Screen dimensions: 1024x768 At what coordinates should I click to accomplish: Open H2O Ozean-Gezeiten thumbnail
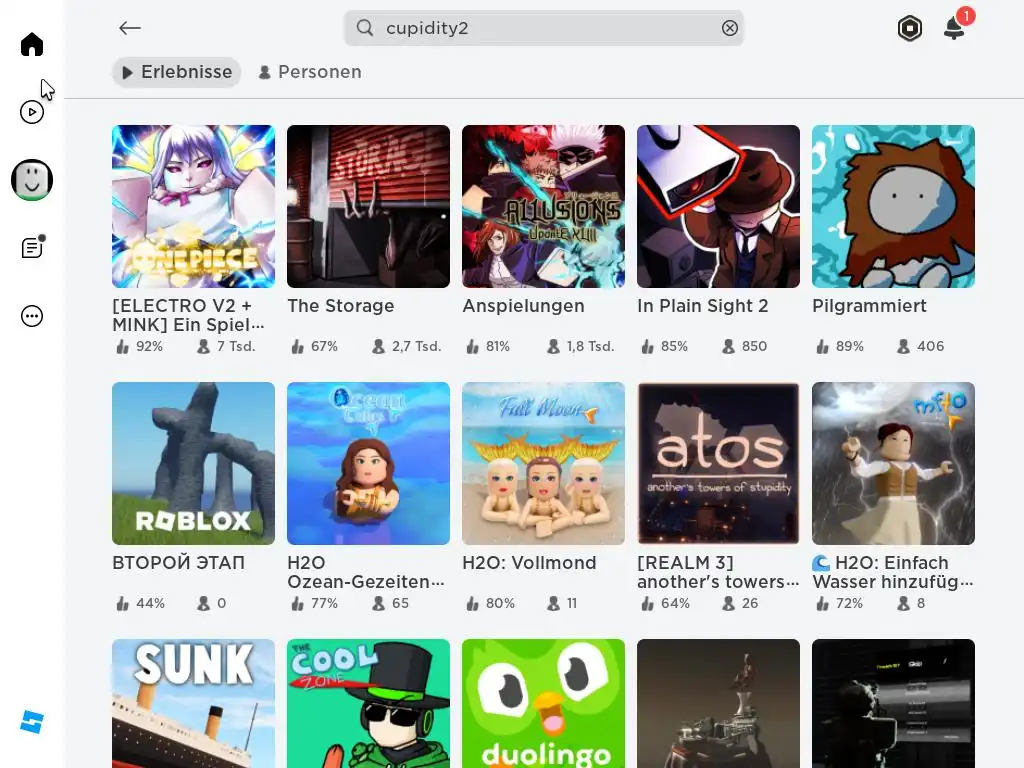coord(368,464)
